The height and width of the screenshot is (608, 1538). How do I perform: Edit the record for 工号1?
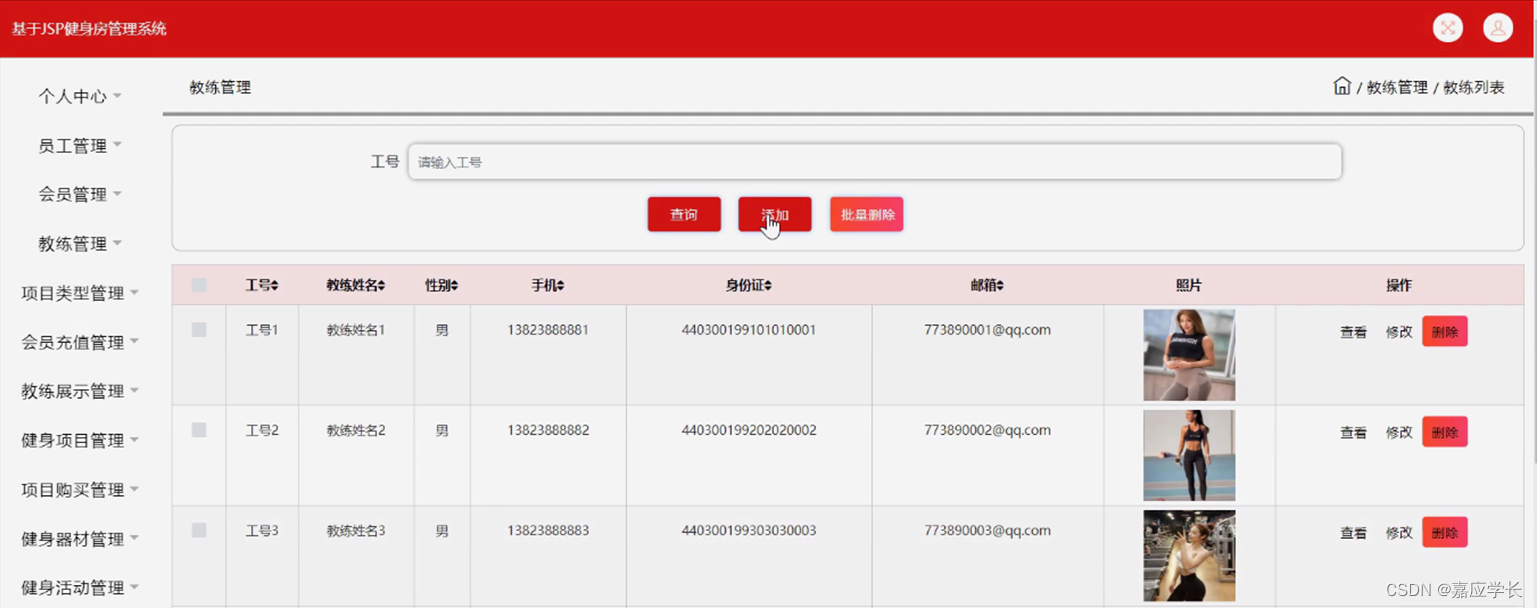coord(1399,332)
